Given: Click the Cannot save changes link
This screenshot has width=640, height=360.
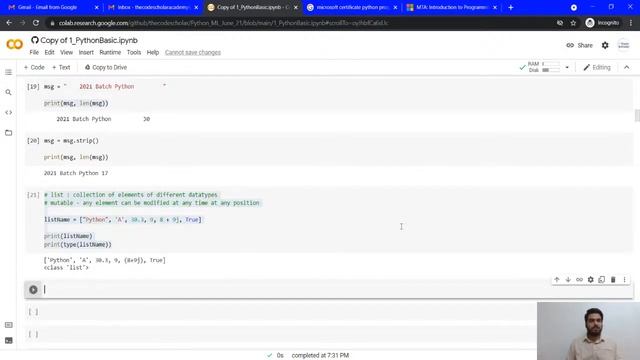Looking at the screenshot, I should (193, 52).
